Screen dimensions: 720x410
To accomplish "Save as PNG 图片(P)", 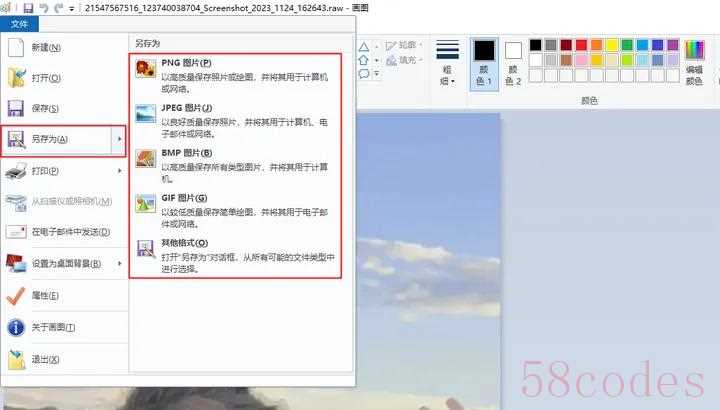I will pyautogui.click(x=235, y=76).
